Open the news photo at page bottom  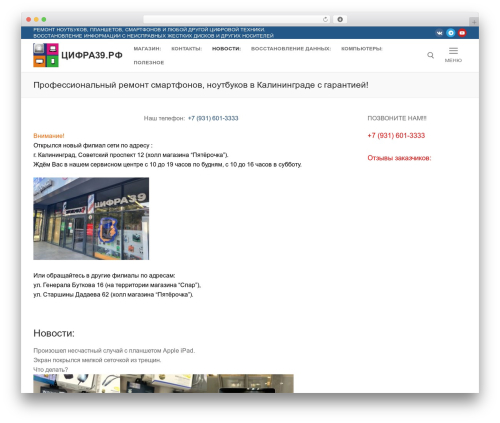[x=163, y=383]
